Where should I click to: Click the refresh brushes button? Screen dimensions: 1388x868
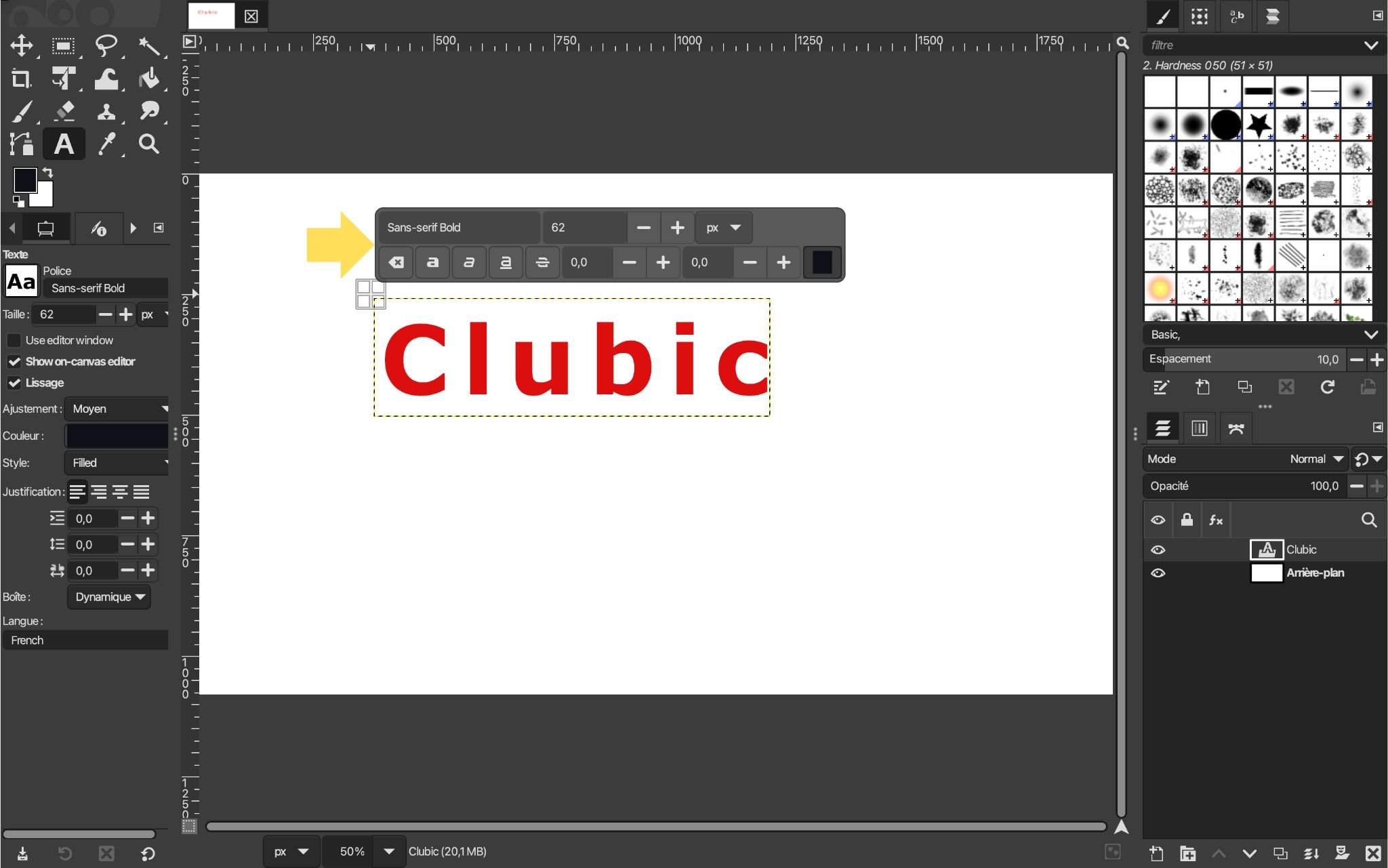[1327, 387]
